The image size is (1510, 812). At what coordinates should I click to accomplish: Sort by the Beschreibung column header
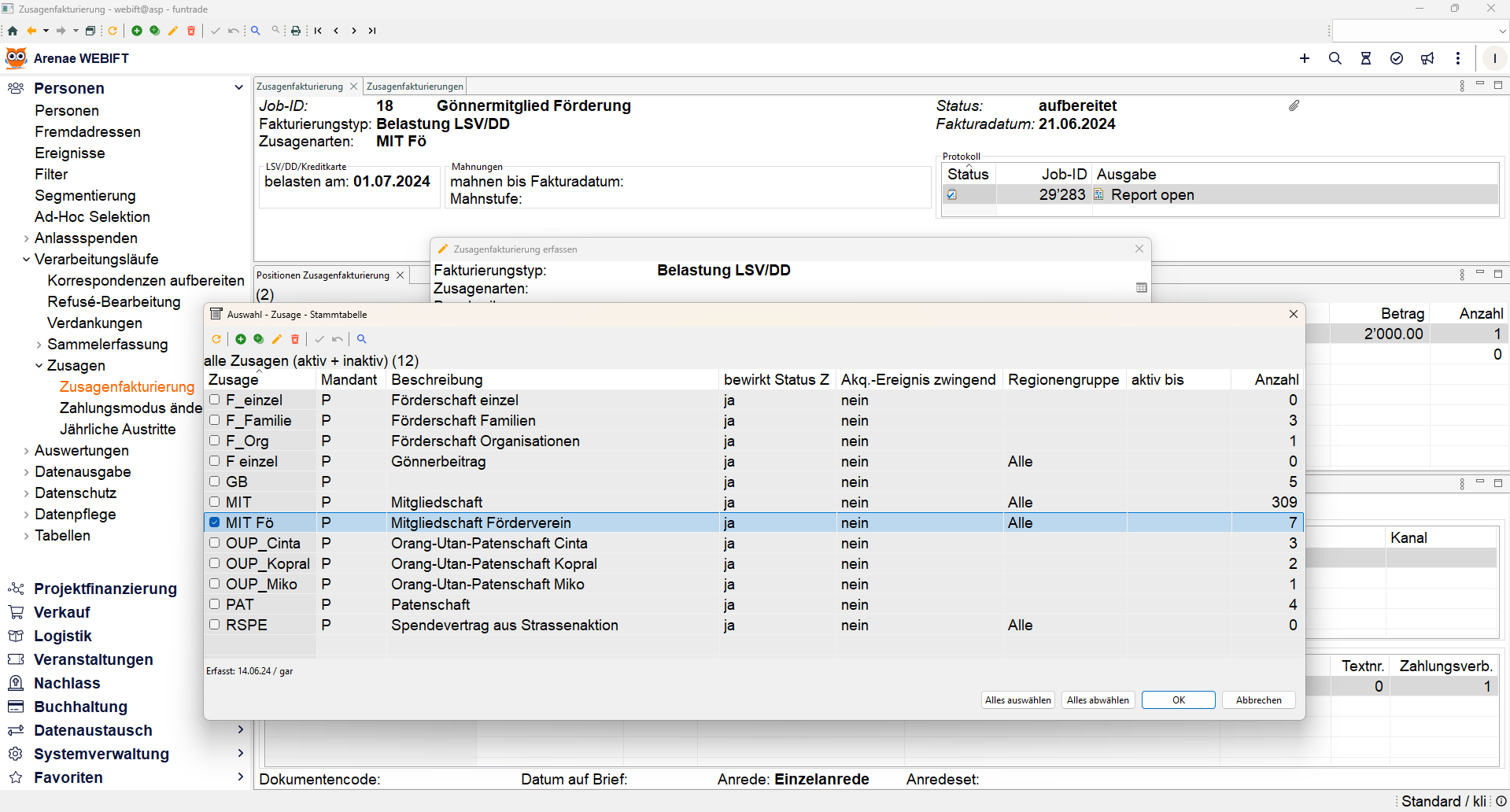tap(437, 380)
